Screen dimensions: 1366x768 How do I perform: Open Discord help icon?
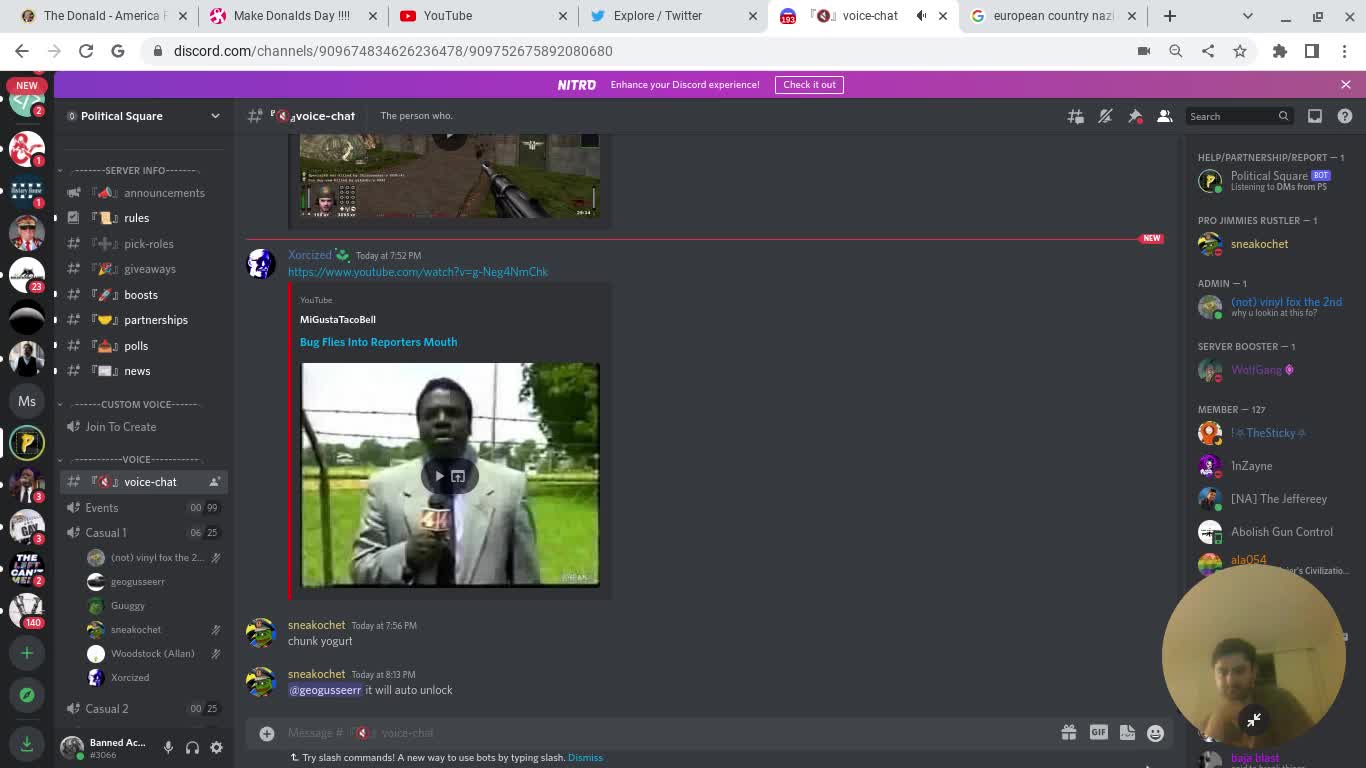tap(1345, 116)
